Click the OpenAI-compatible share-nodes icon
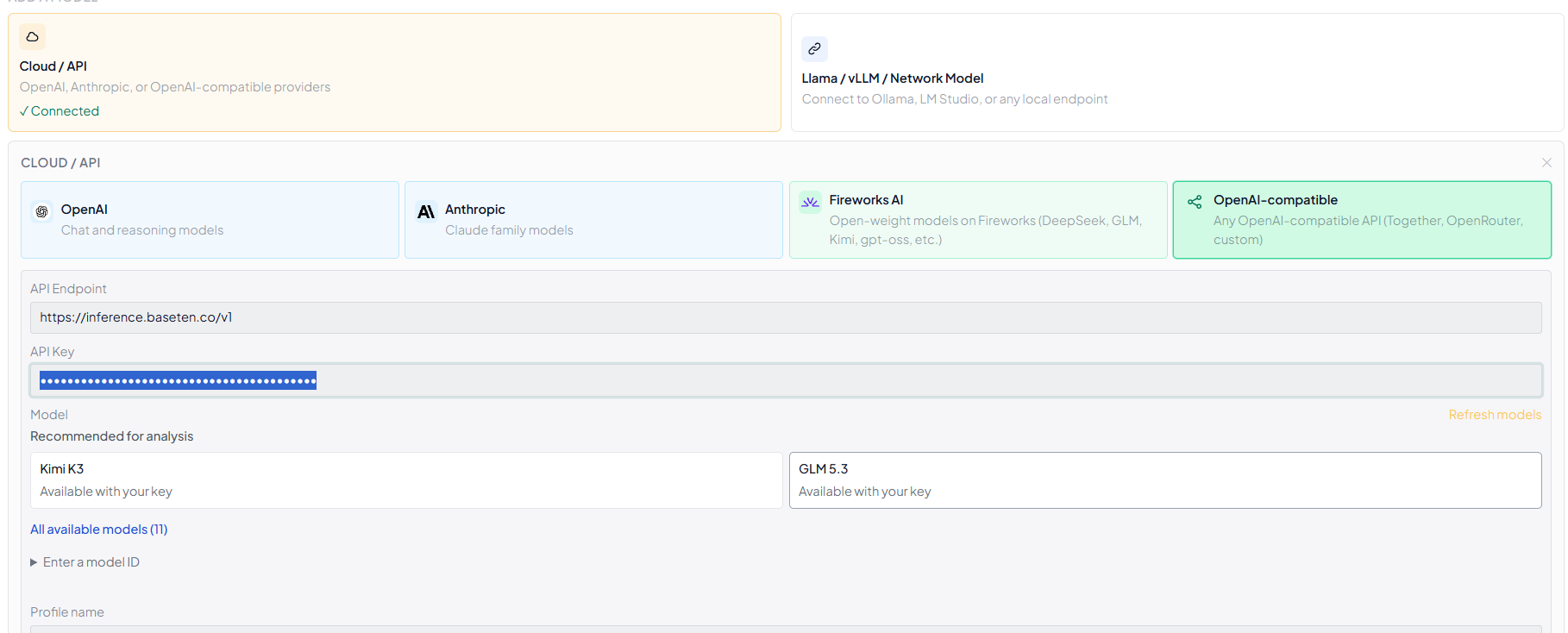Image resolution: width=1568 pixels, height=633 pixels. point(1195,202)
